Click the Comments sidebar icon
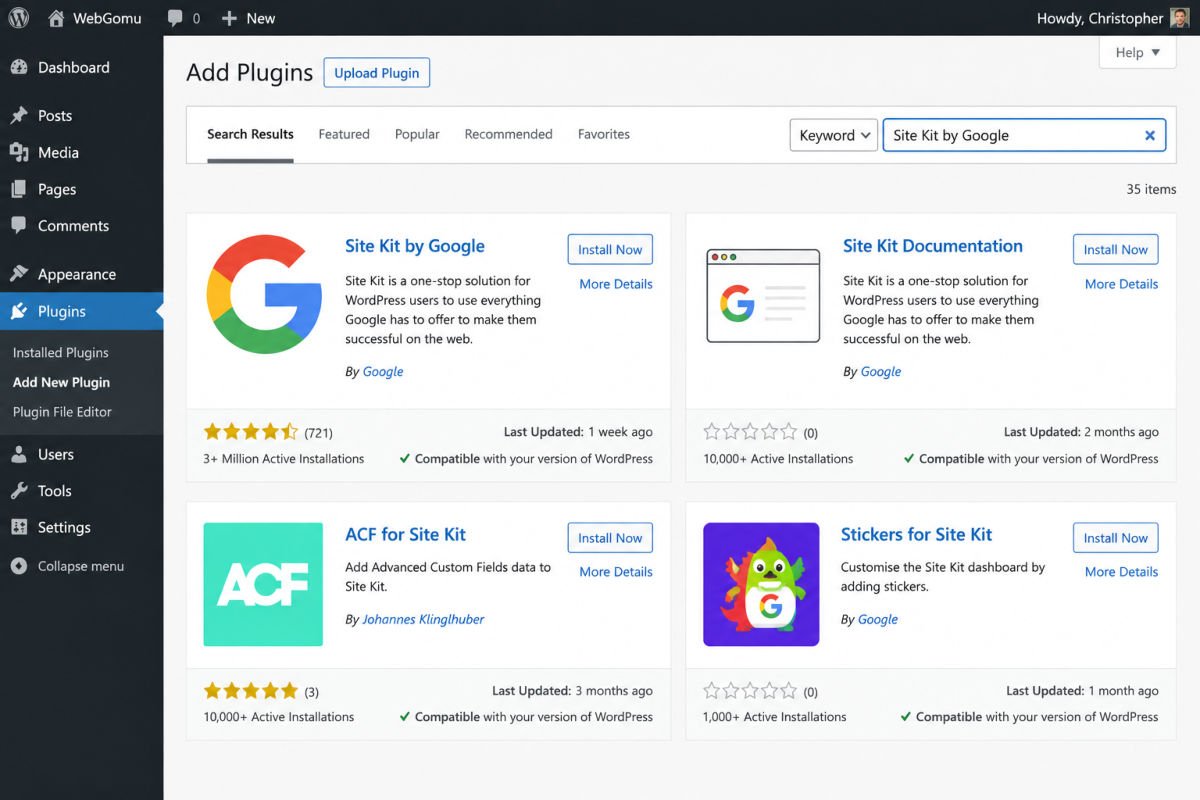The width and height of the screenshot is (1200, 800). point(18,226)
